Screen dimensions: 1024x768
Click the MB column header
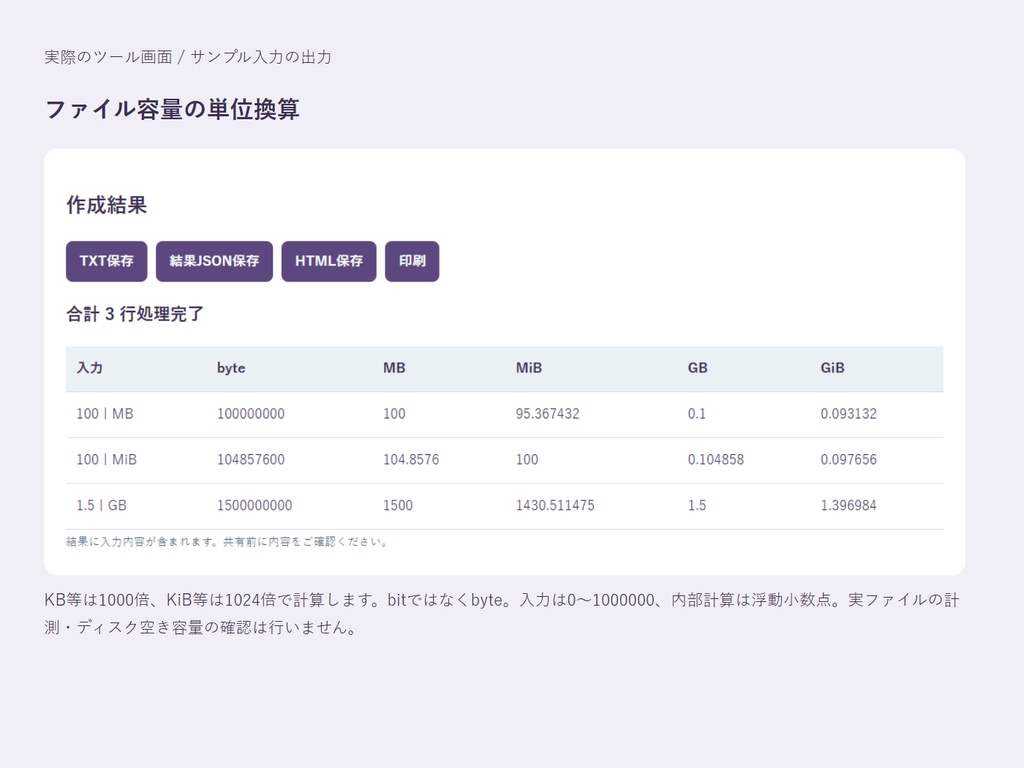point(394,368)
